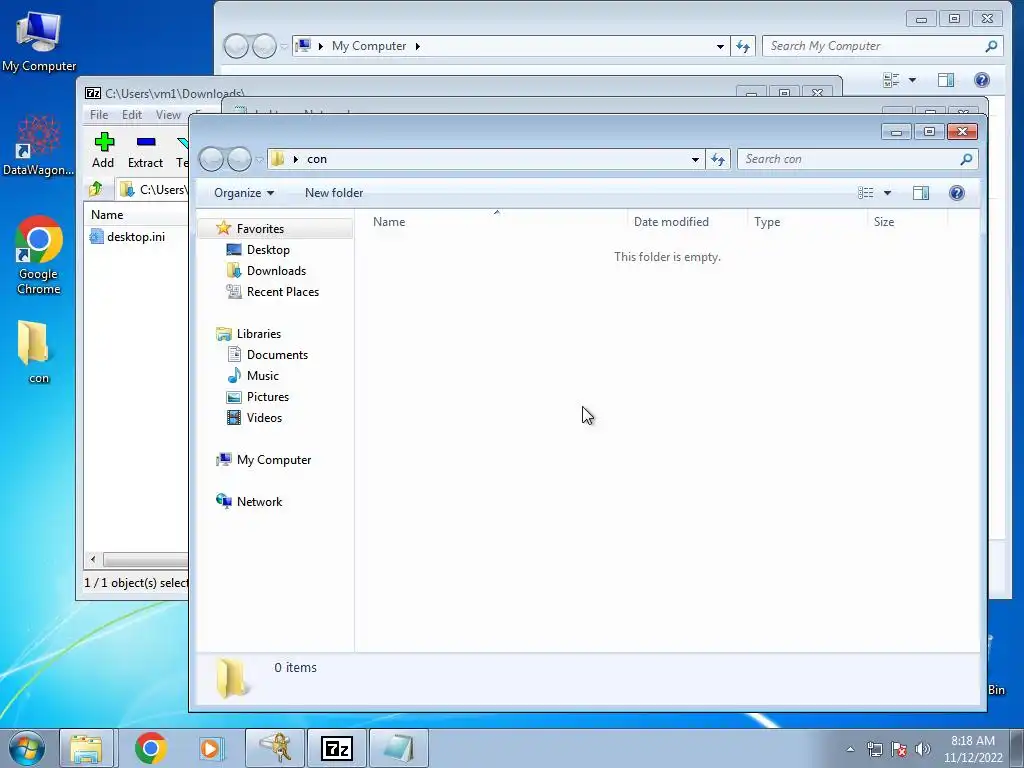Refresh the con folder view
This screenshot has height=768, width=1024.
coord(718,159)
